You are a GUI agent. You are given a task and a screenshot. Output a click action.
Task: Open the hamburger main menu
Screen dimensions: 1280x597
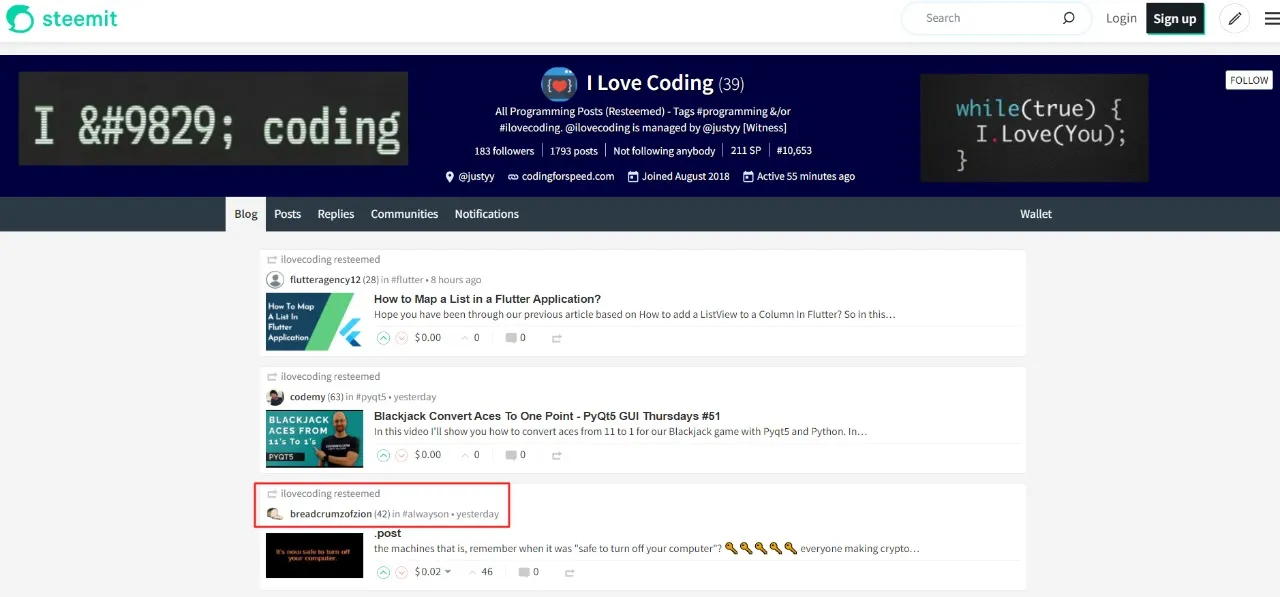point(1271,18)
